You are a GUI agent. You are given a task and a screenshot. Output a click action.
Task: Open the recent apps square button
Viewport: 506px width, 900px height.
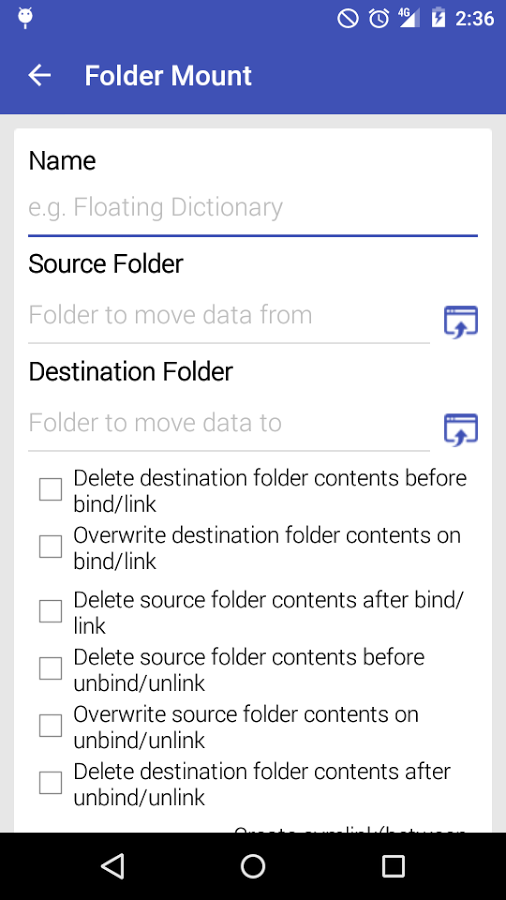pos(394,866)
